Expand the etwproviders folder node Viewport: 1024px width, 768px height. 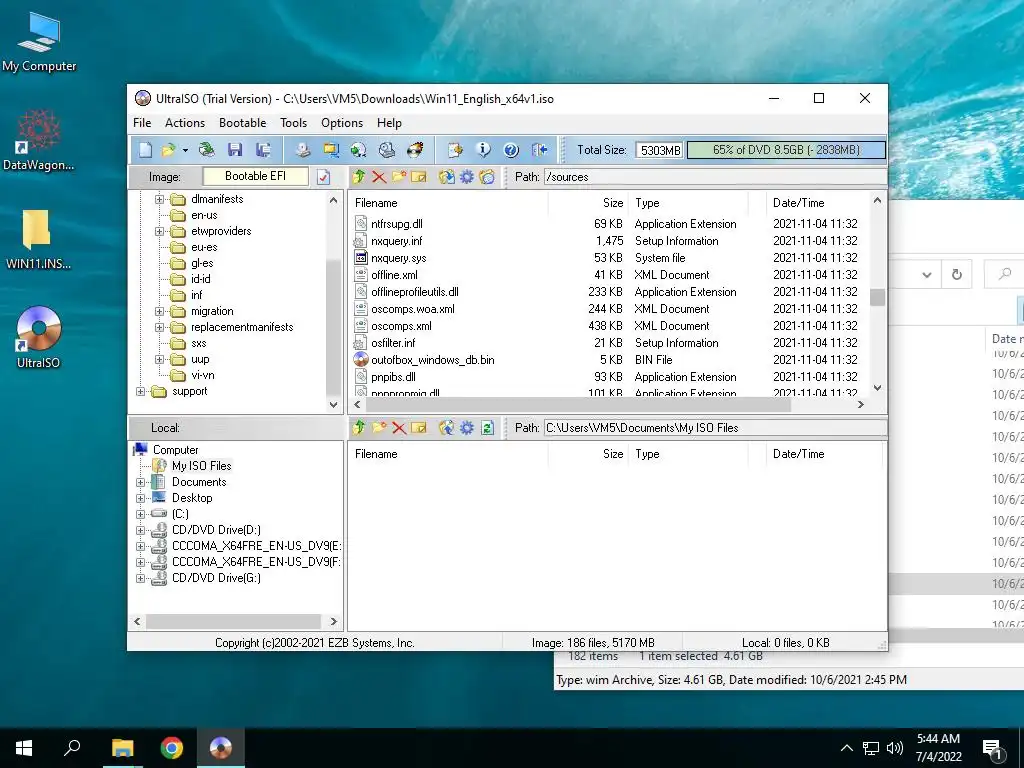pos(159,231)
